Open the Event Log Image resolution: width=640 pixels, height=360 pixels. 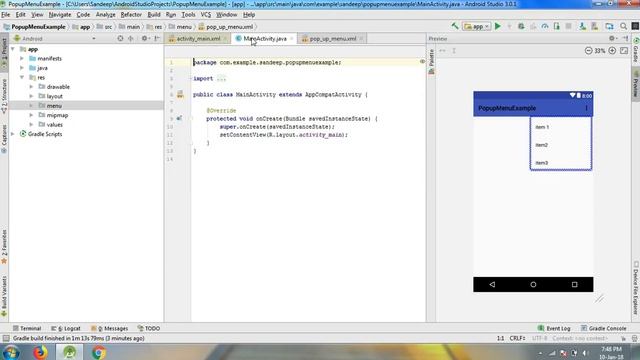pyautogui.click(x=554, y=328)
